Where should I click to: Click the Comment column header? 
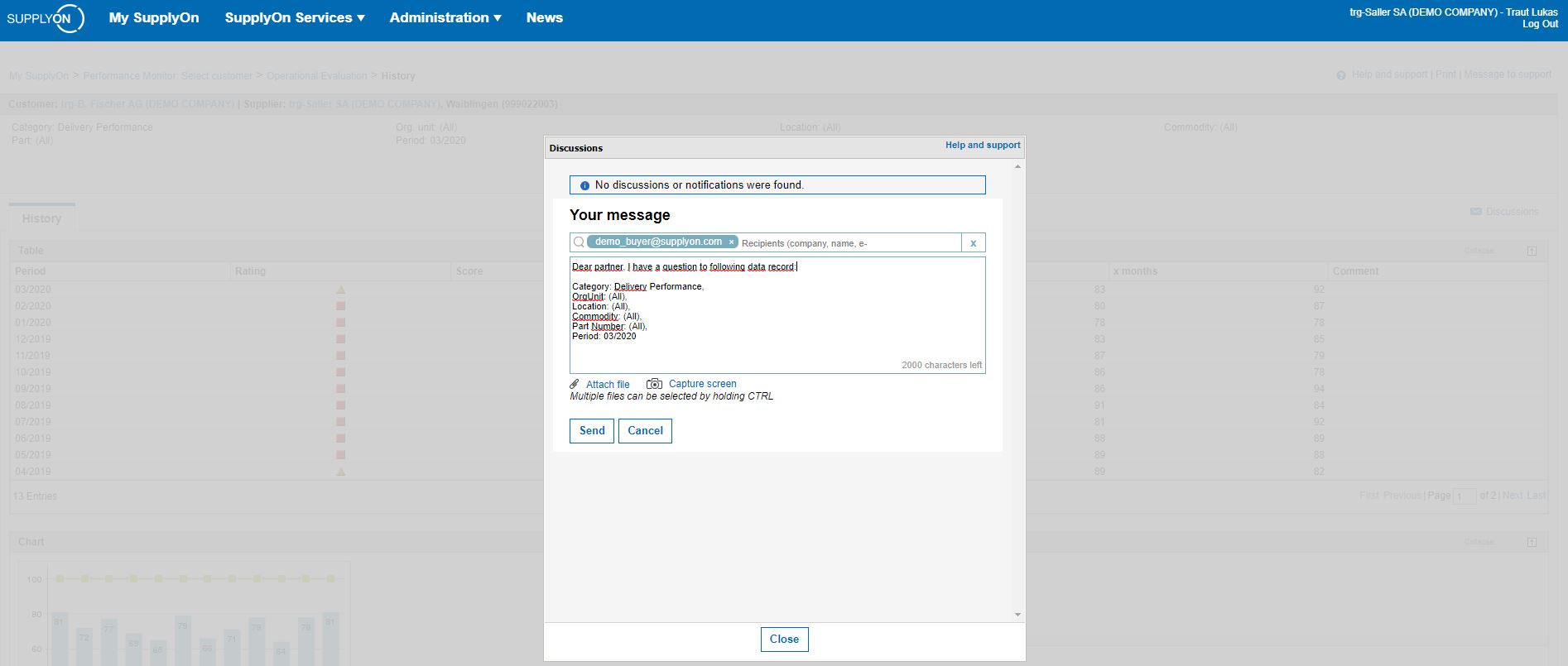1355,271
